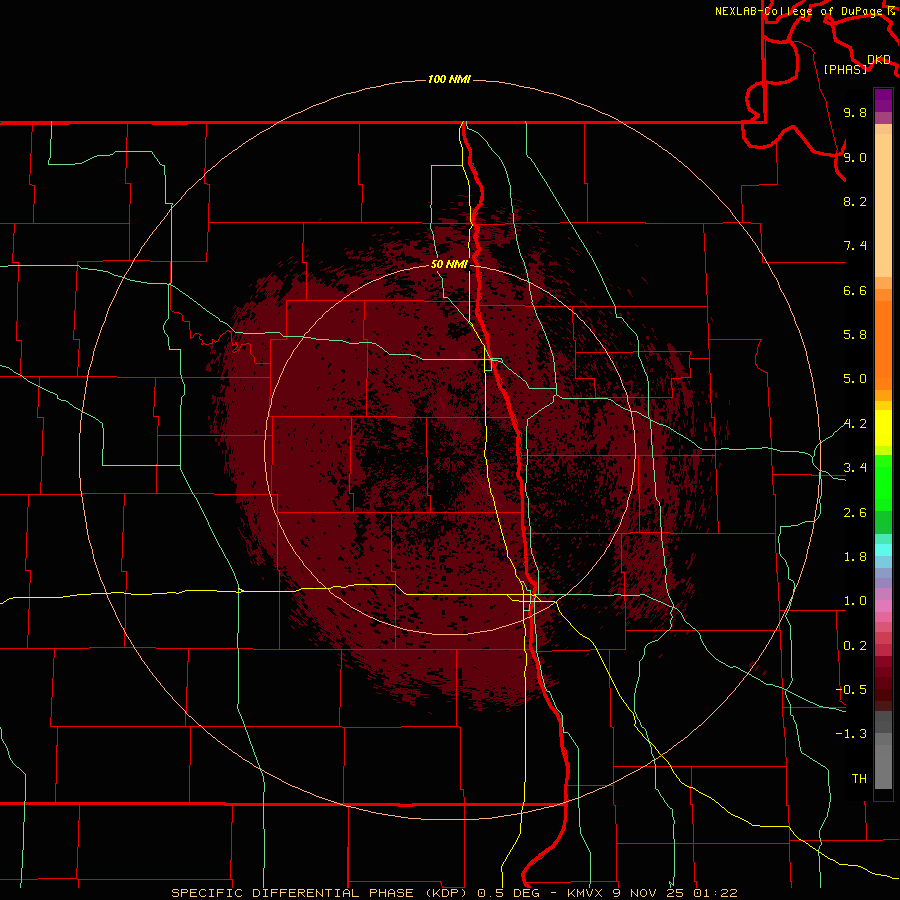Select the orange band of the color scale
Image resolution: width=900 pixels, height=900 pixels.
pyautogui.click(x=883, y=345)
